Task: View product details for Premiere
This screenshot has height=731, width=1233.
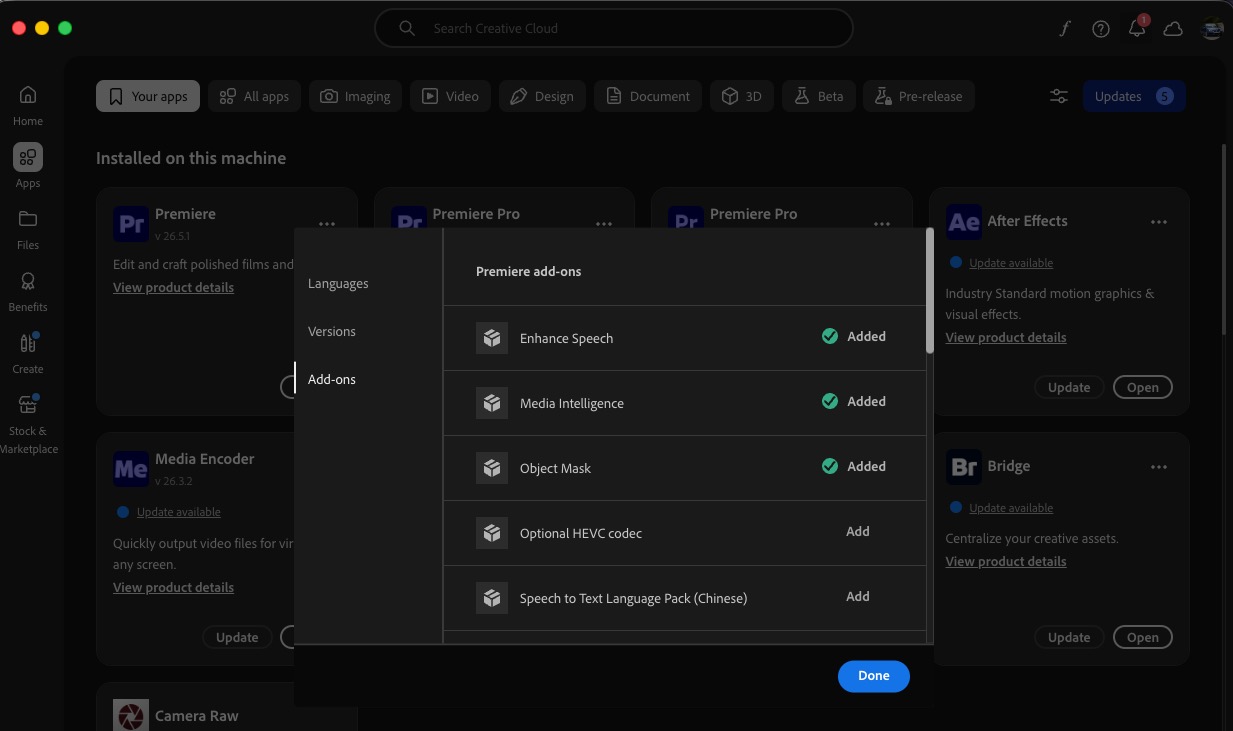Action: click(x=173, y=287)
